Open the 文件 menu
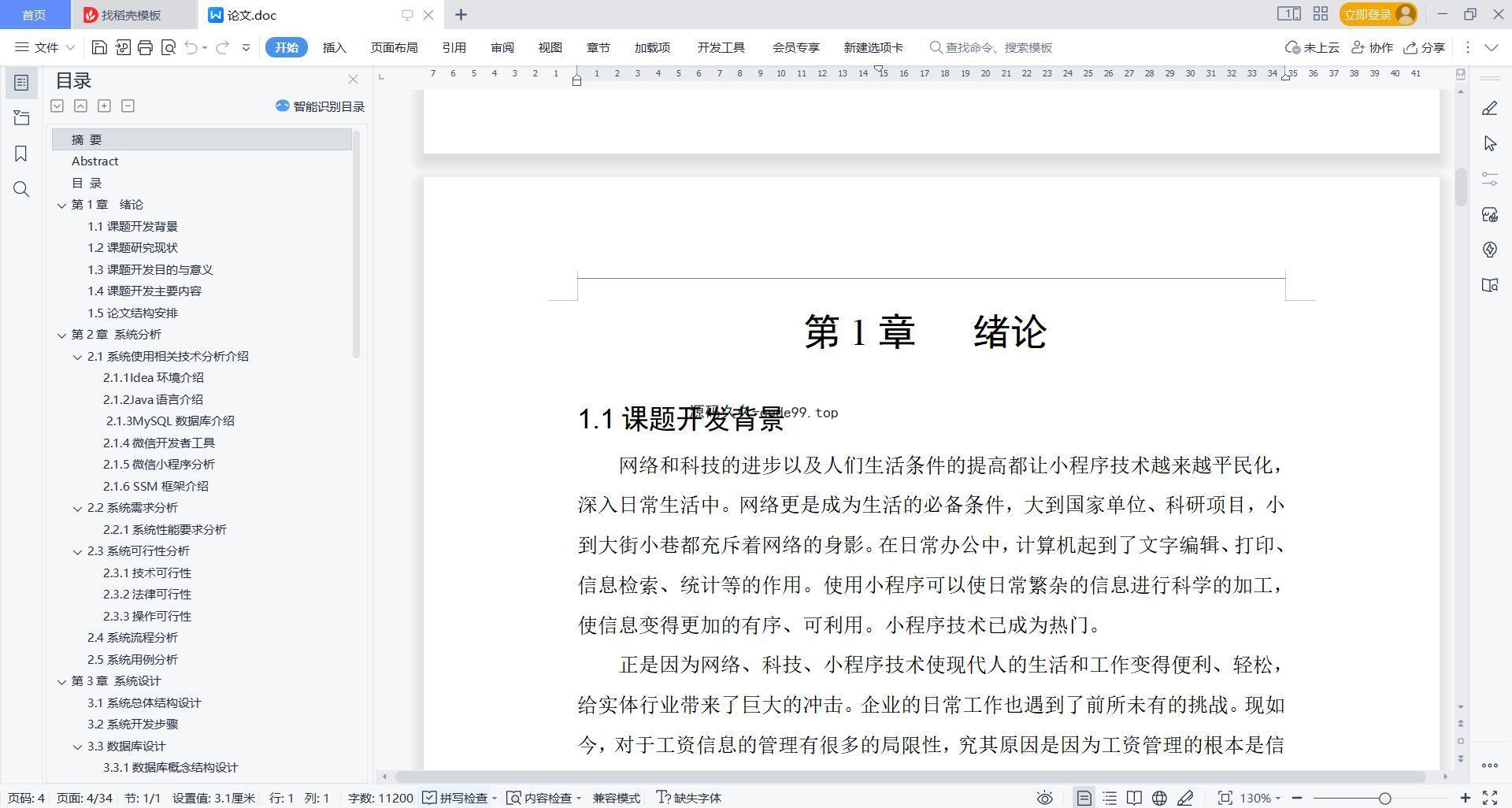 (x=46, y=47)
